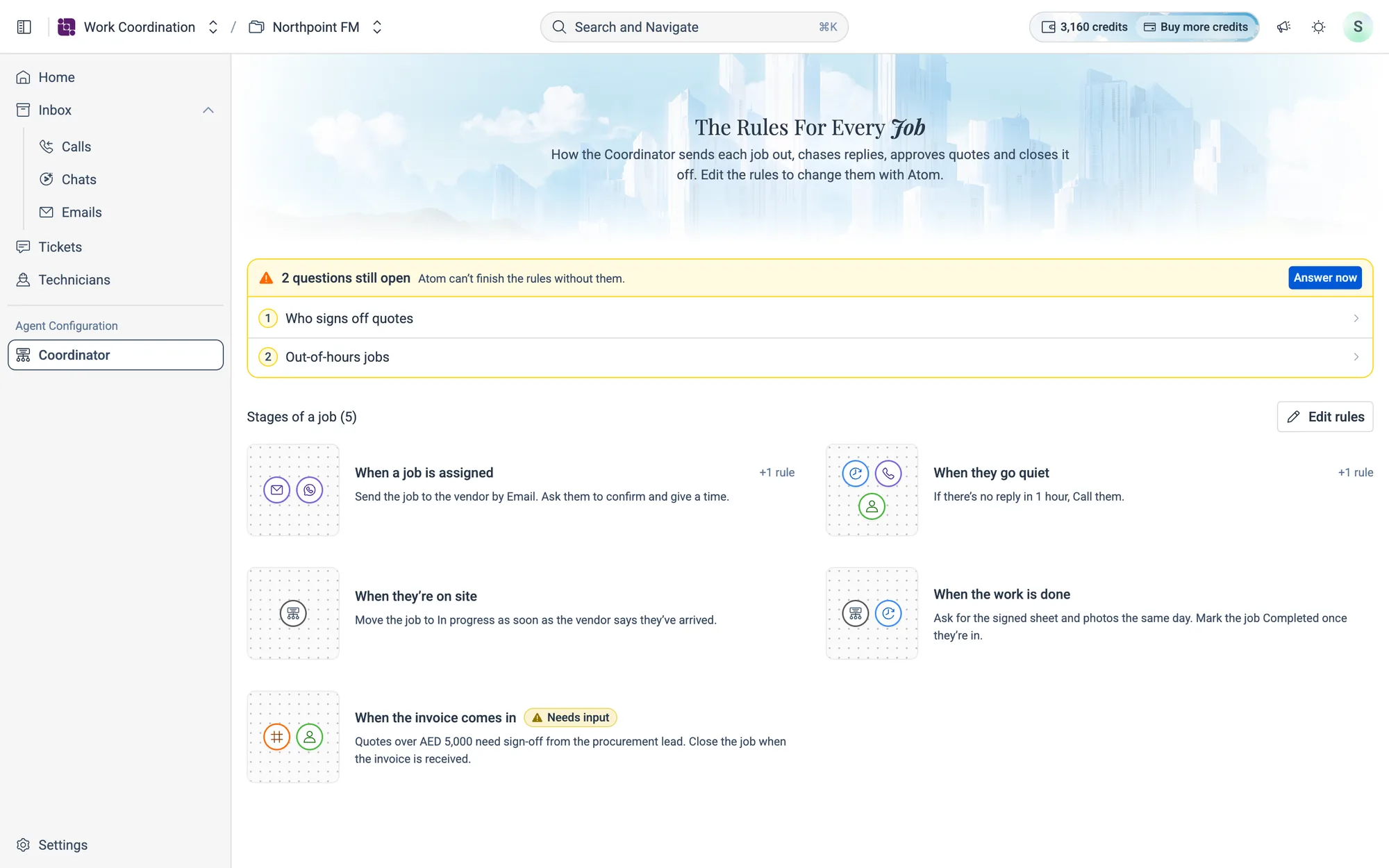The image size is (1389, 868).
Task: Click the Work Coordination app logo
Action: [67, 27]
